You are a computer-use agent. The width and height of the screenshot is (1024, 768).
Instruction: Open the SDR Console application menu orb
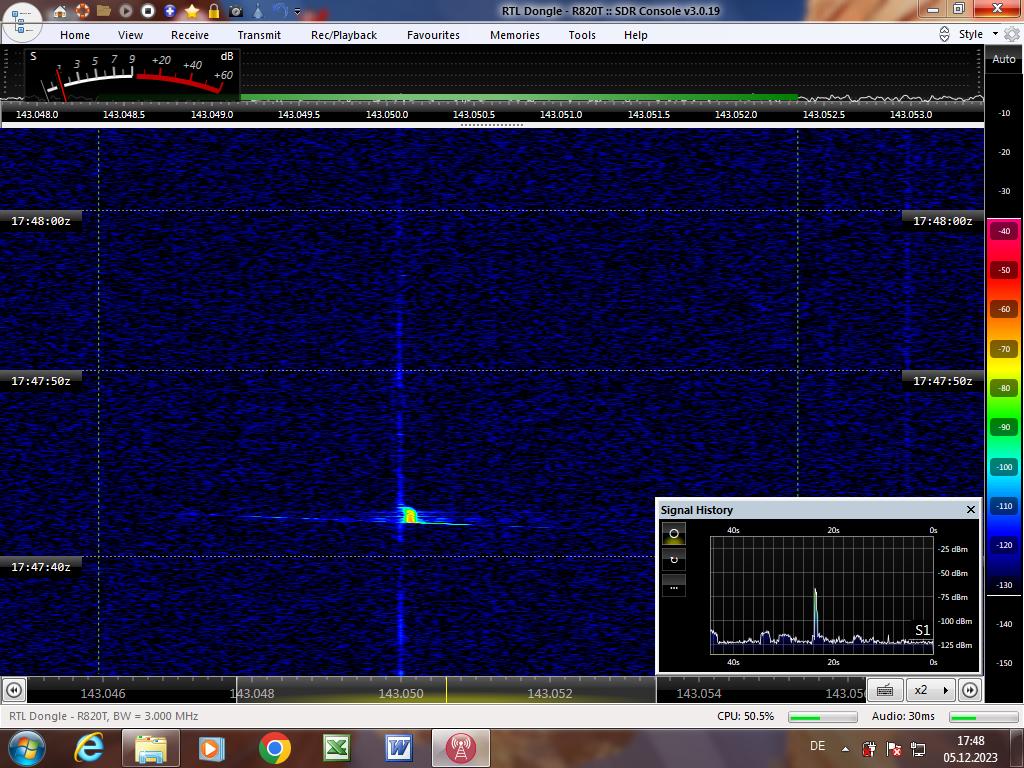click(21, 21)
